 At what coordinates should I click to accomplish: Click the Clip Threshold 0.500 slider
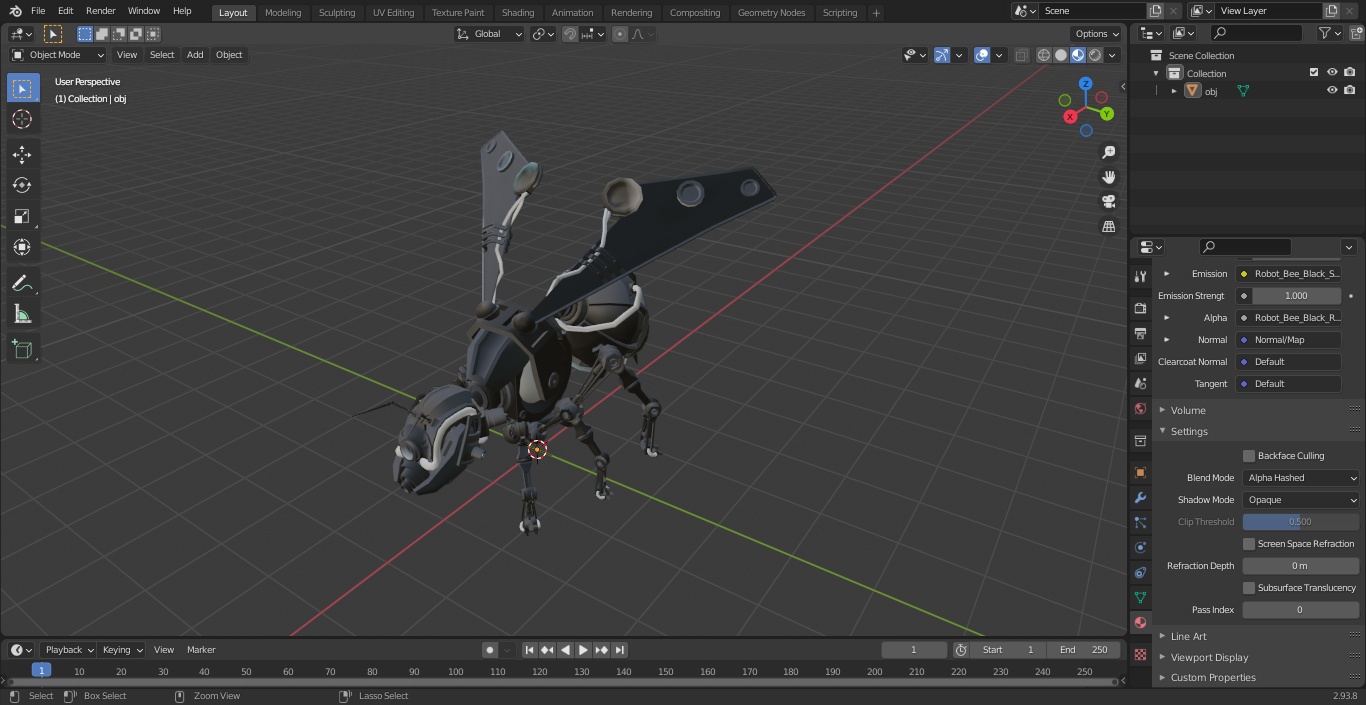click(1301, 522)
